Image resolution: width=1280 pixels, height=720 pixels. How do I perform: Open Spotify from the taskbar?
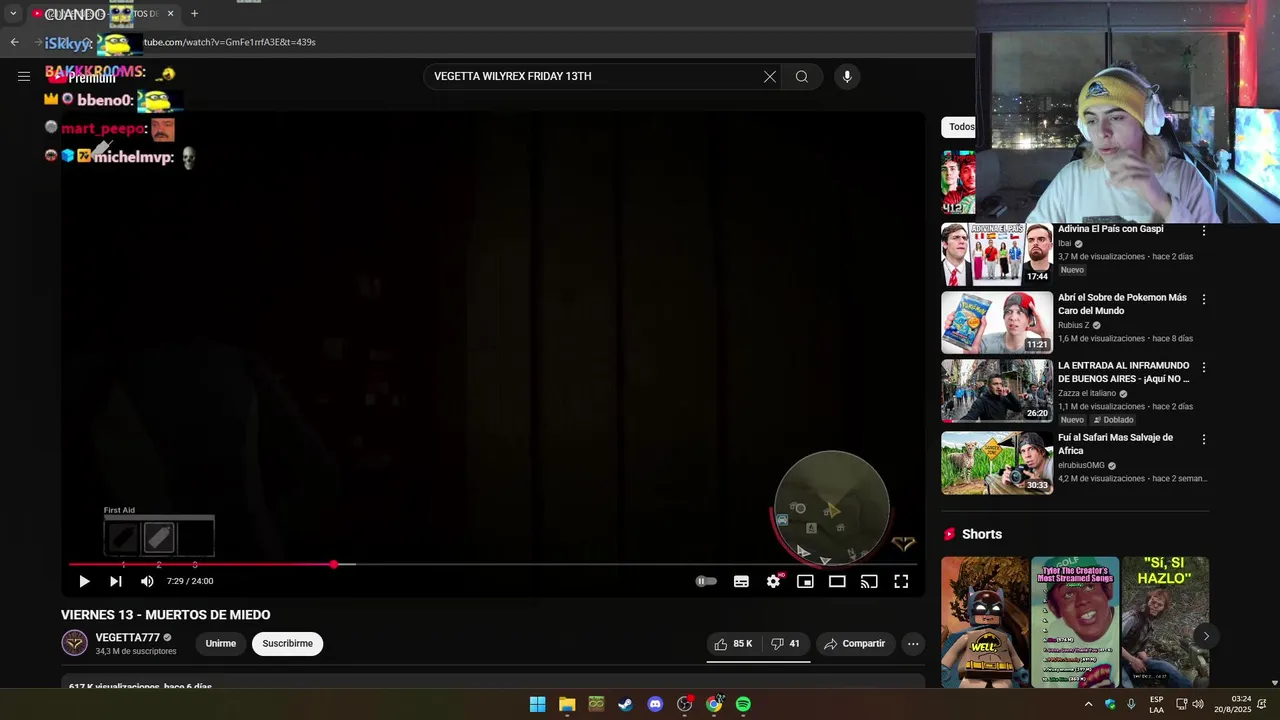743,704
